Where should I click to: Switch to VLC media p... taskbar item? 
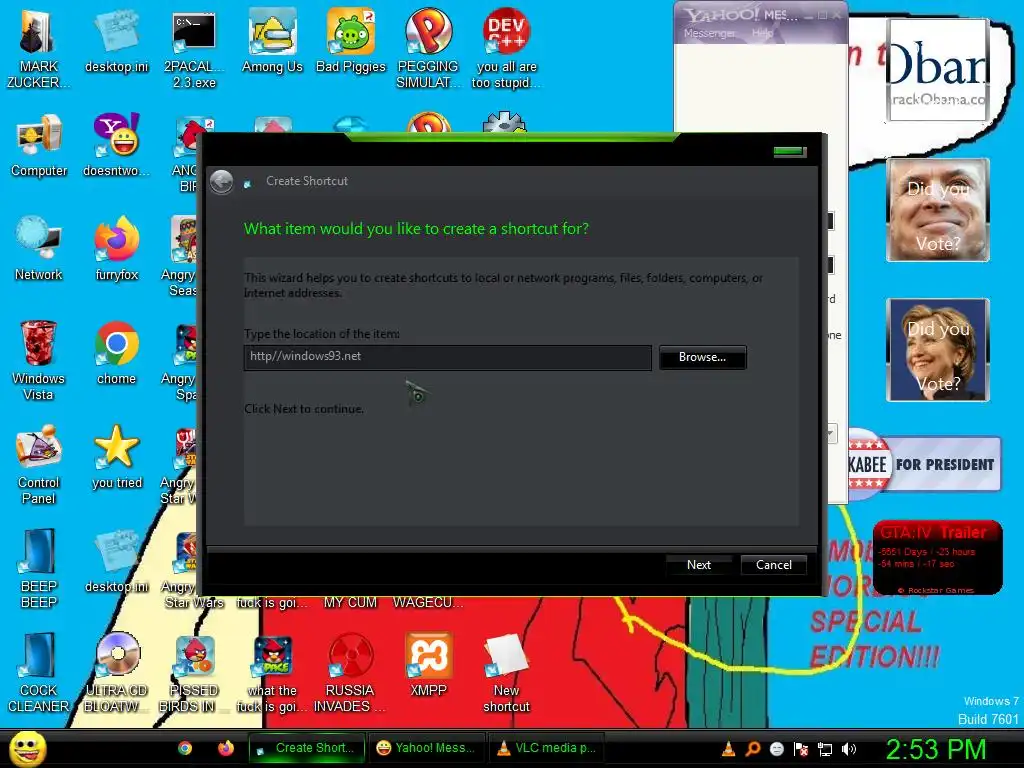click(547, 748)
